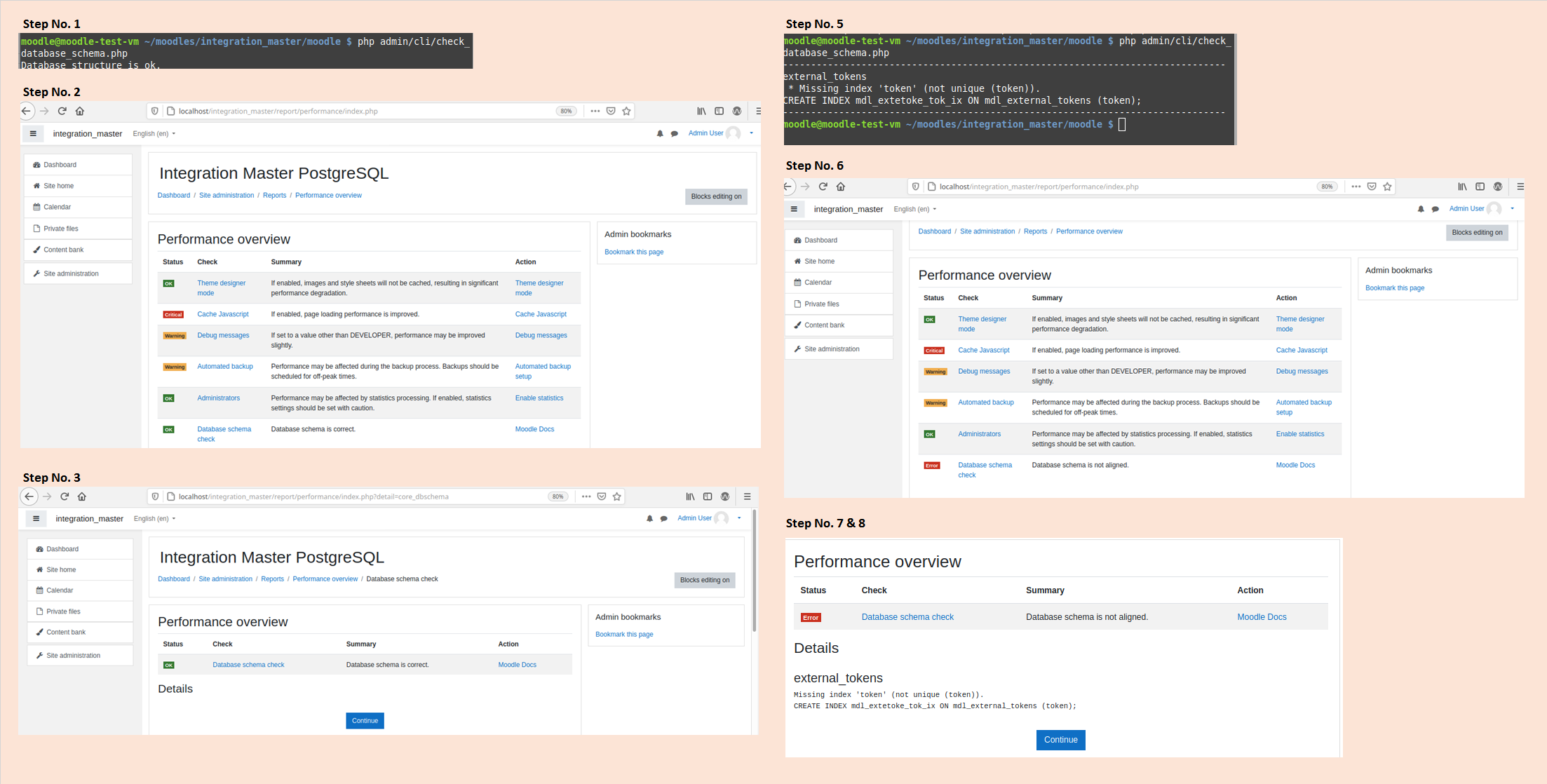
Task: Open Database schema check link in Step 7 & 8
Action: (x=907, y=617)
